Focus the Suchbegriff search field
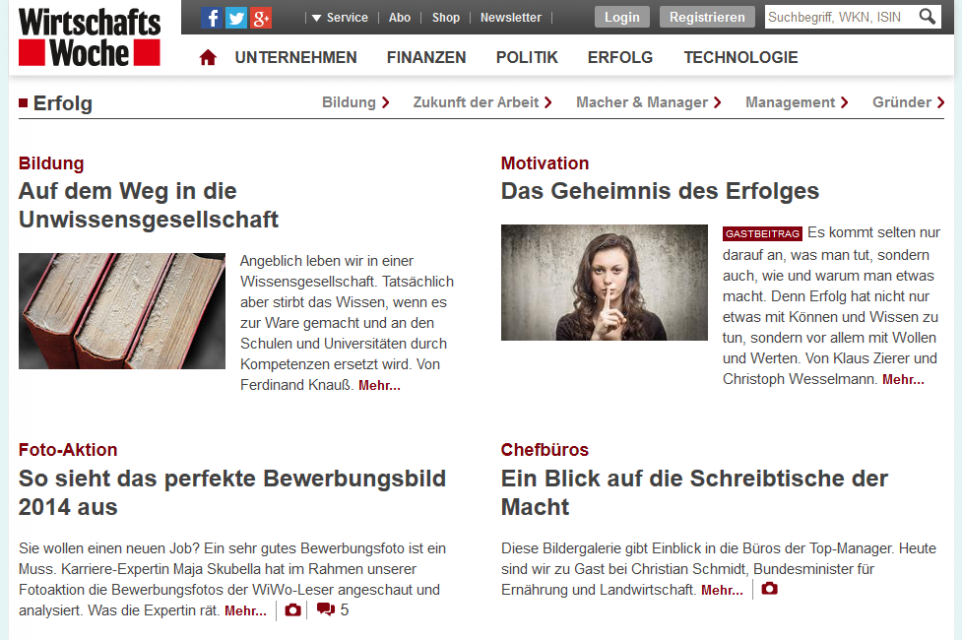 (841, 17)
